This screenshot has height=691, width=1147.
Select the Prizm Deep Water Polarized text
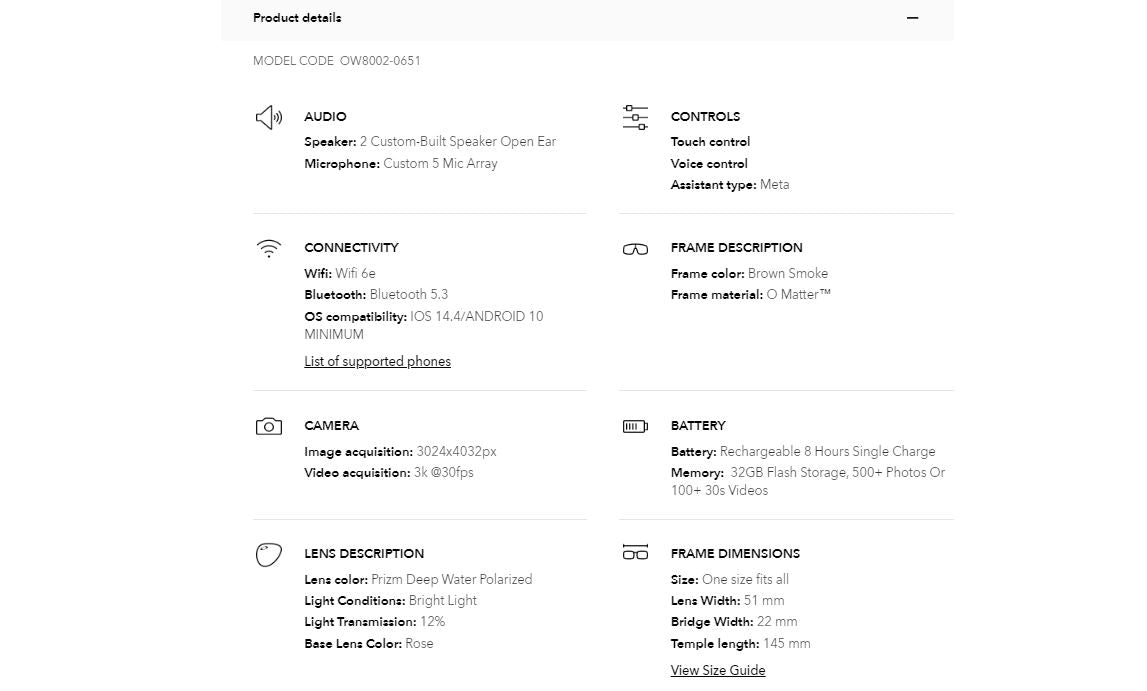[451, 580]
